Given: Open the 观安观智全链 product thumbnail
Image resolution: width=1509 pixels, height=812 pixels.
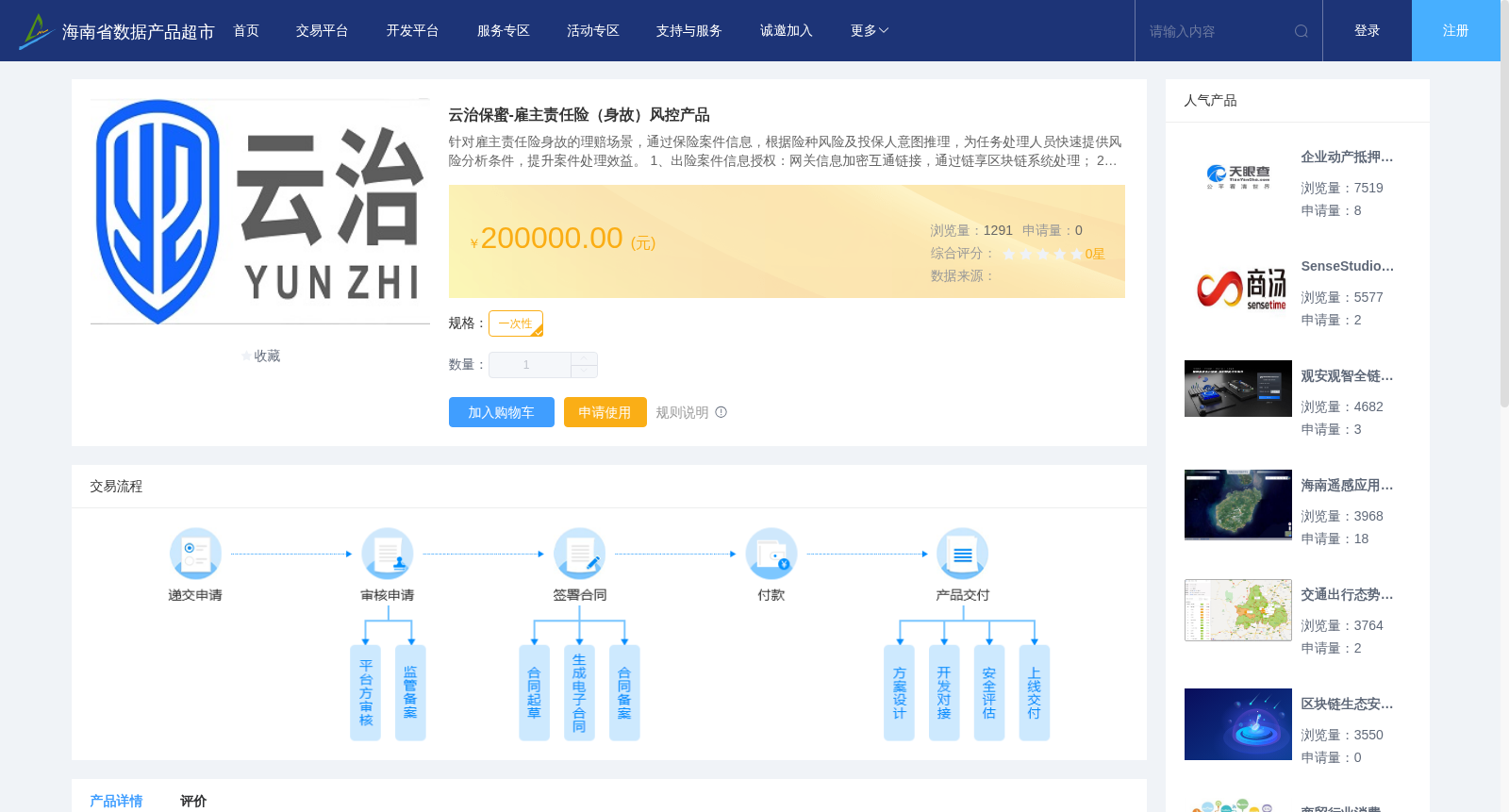Looking at the screenshot, I should (1238, 389).
